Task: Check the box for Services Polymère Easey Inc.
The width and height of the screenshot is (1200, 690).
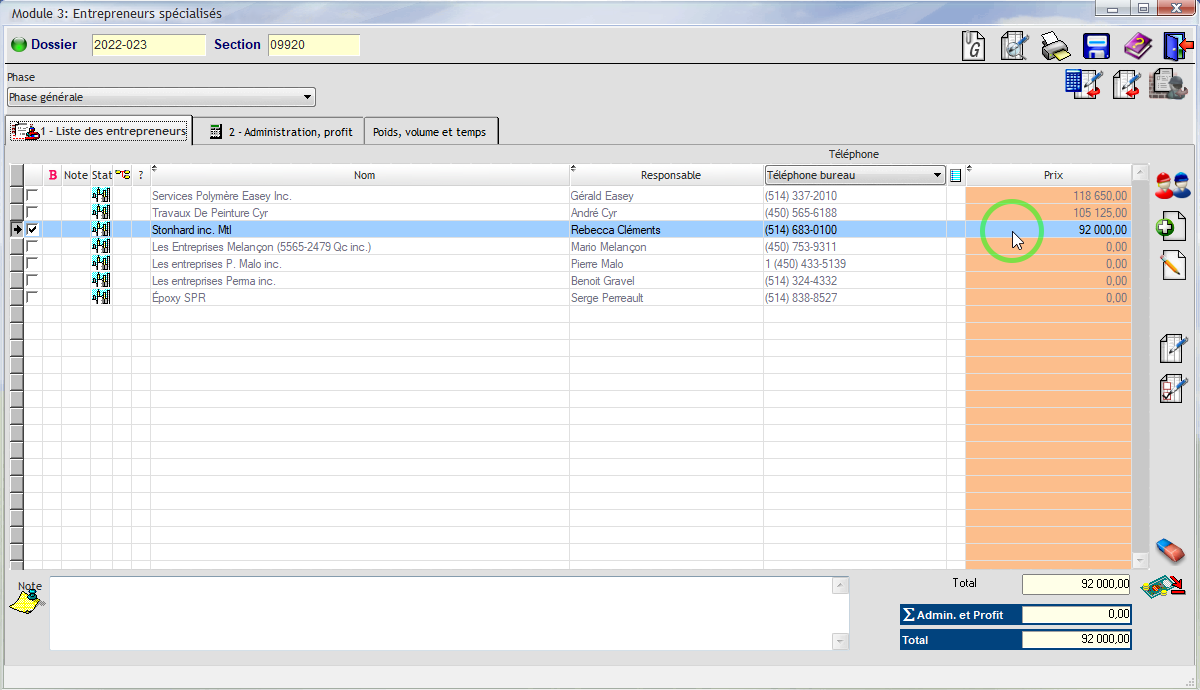Action: 33,196
